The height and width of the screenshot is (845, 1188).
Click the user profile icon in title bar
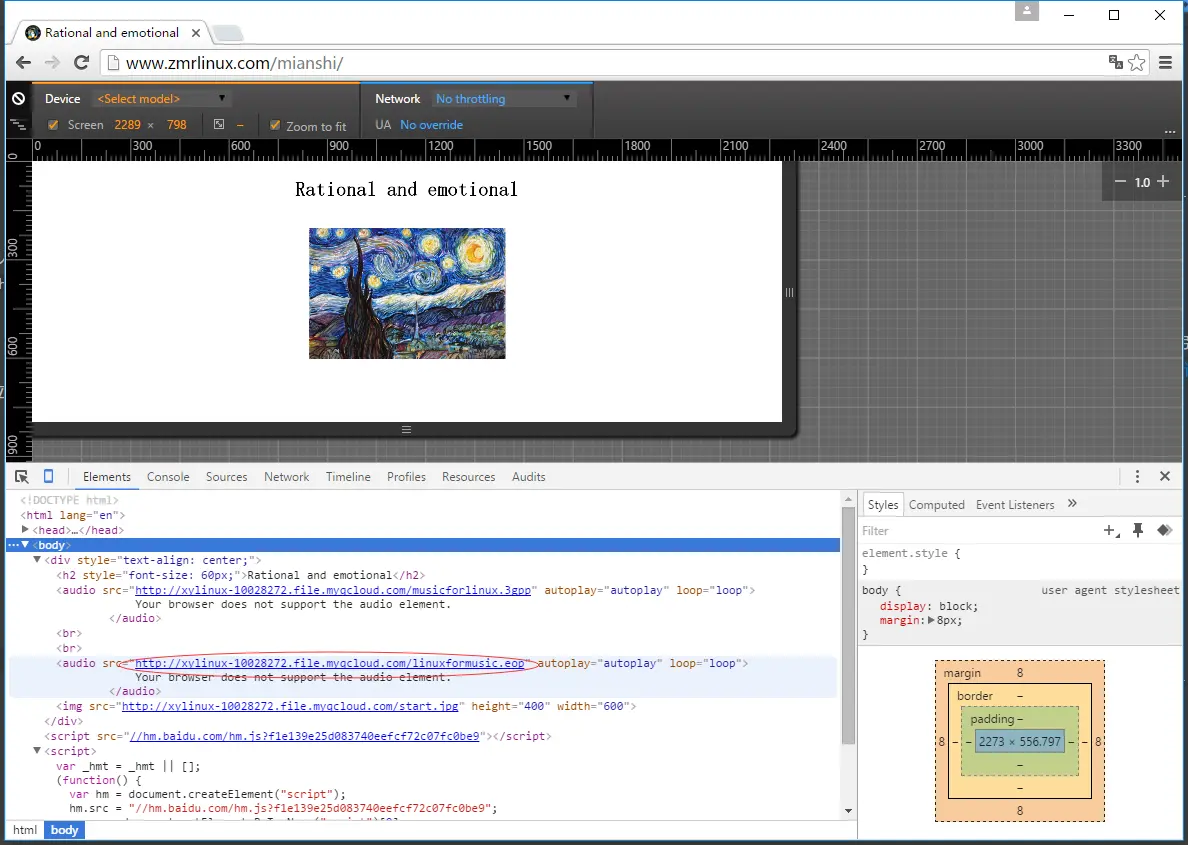click(x=1027, y=11)
